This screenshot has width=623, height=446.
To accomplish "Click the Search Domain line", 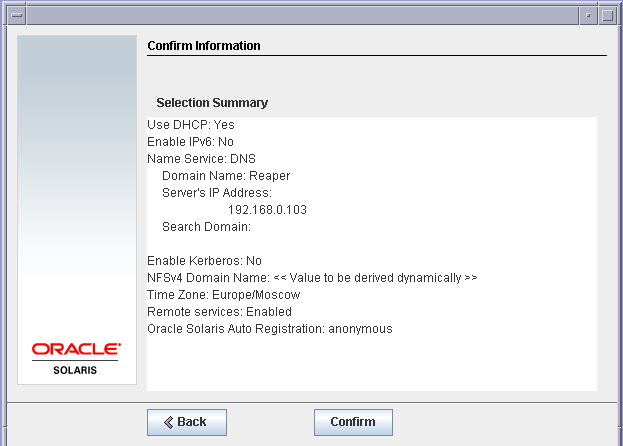I will tap(206, 227).
